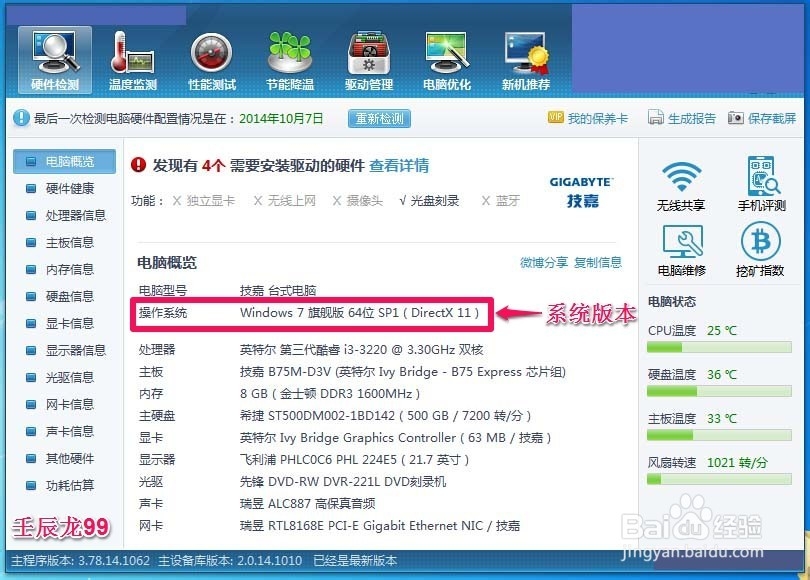Open the 节能降温 energy saving clover
This screenshot has width=810, height=580.
[290, 60]
